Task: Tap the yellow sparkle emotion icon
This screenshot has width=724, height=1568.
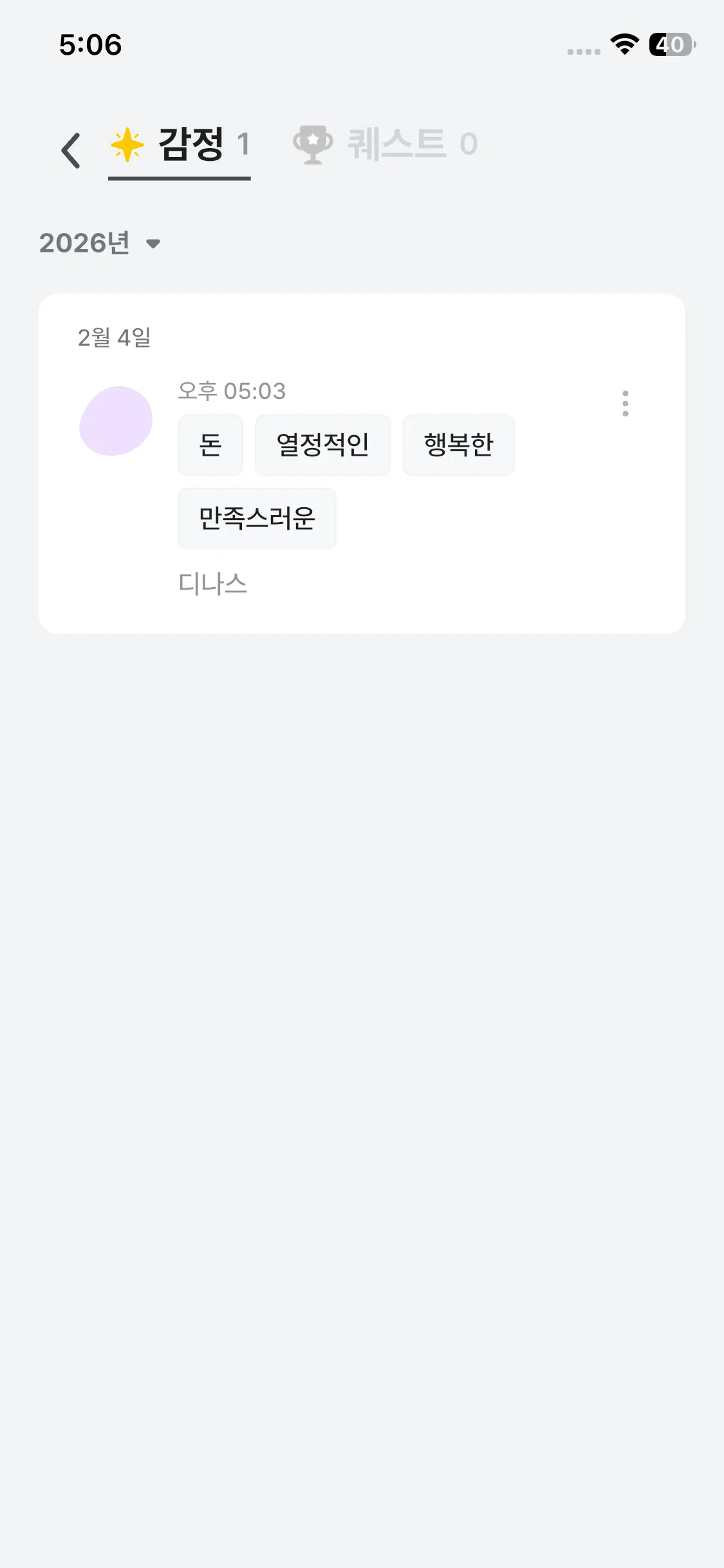Action: click(x=127, y=145)
